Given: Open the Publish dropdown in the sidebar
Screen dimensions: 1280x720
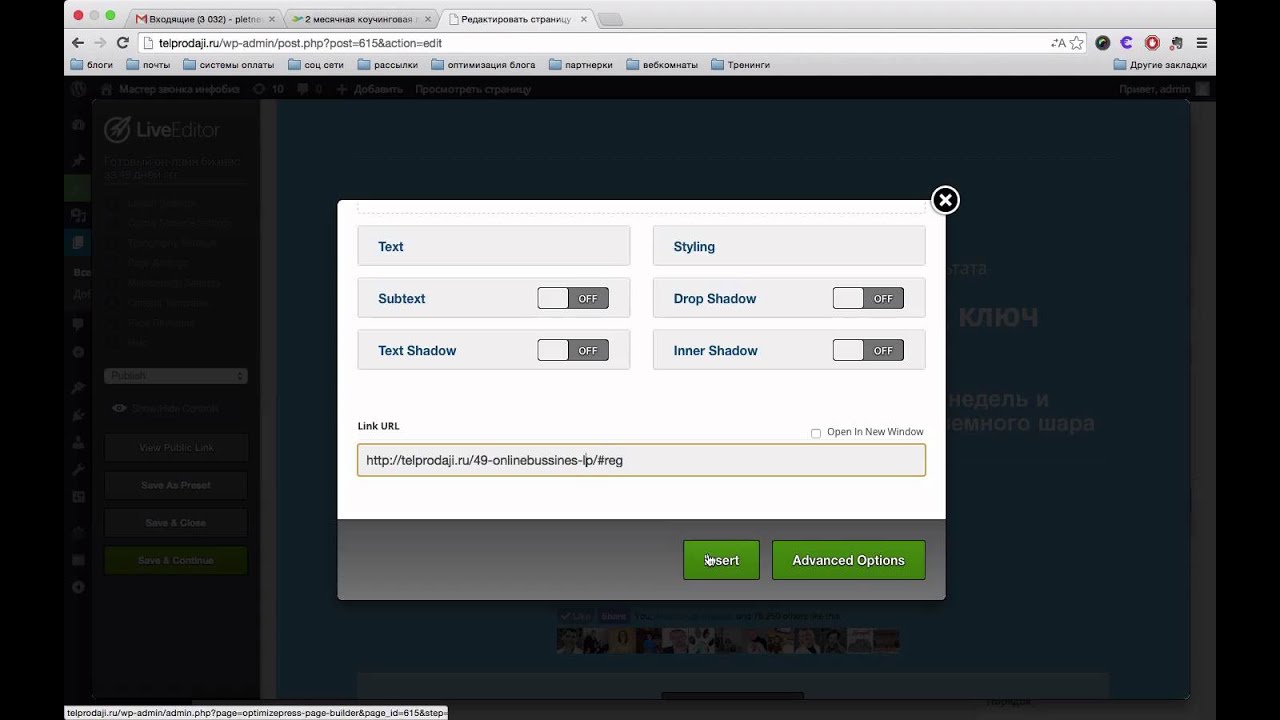Looking at the screenshot, I should pos(175,376).
